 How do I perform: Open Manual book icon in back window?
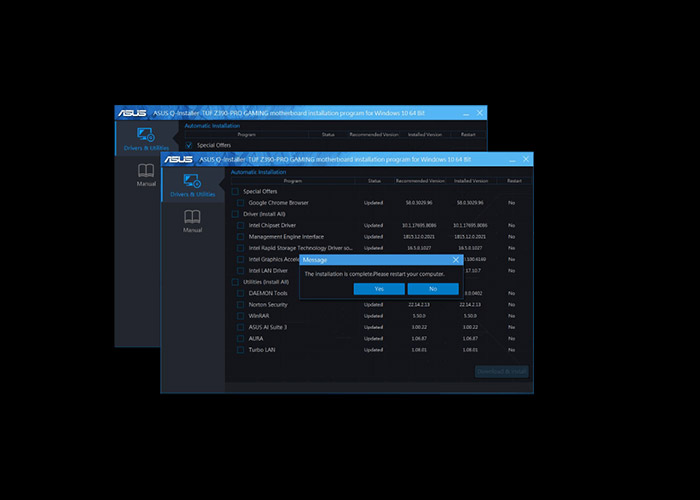tap(146, 171)
